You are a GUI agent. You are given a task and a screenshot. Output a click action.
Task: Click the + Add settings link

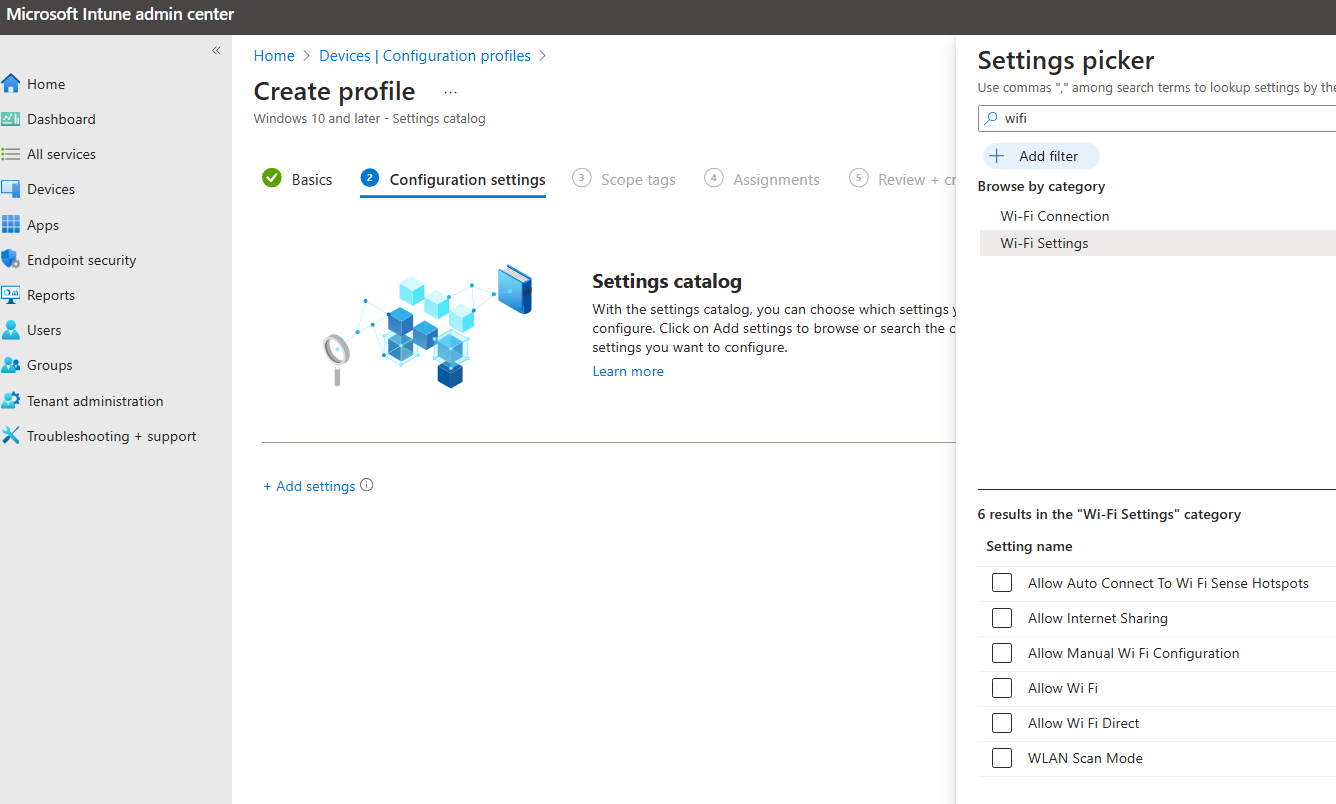[309, 486]
